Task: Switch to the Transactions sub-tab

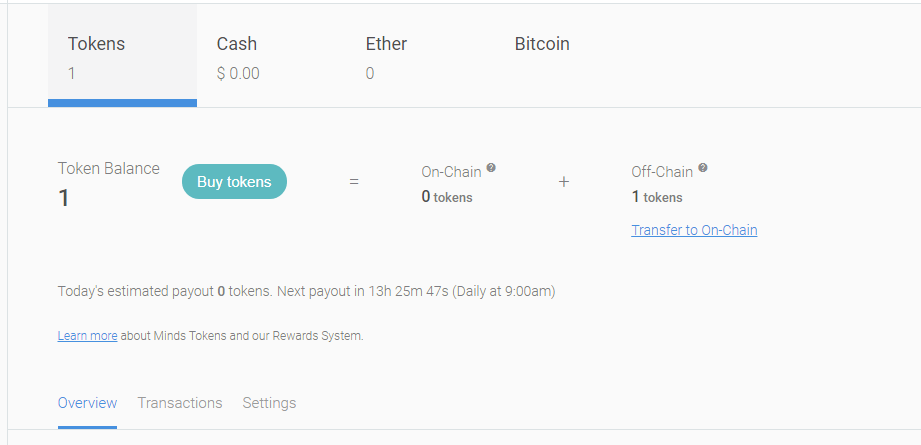Action: (x=180, y=403)
